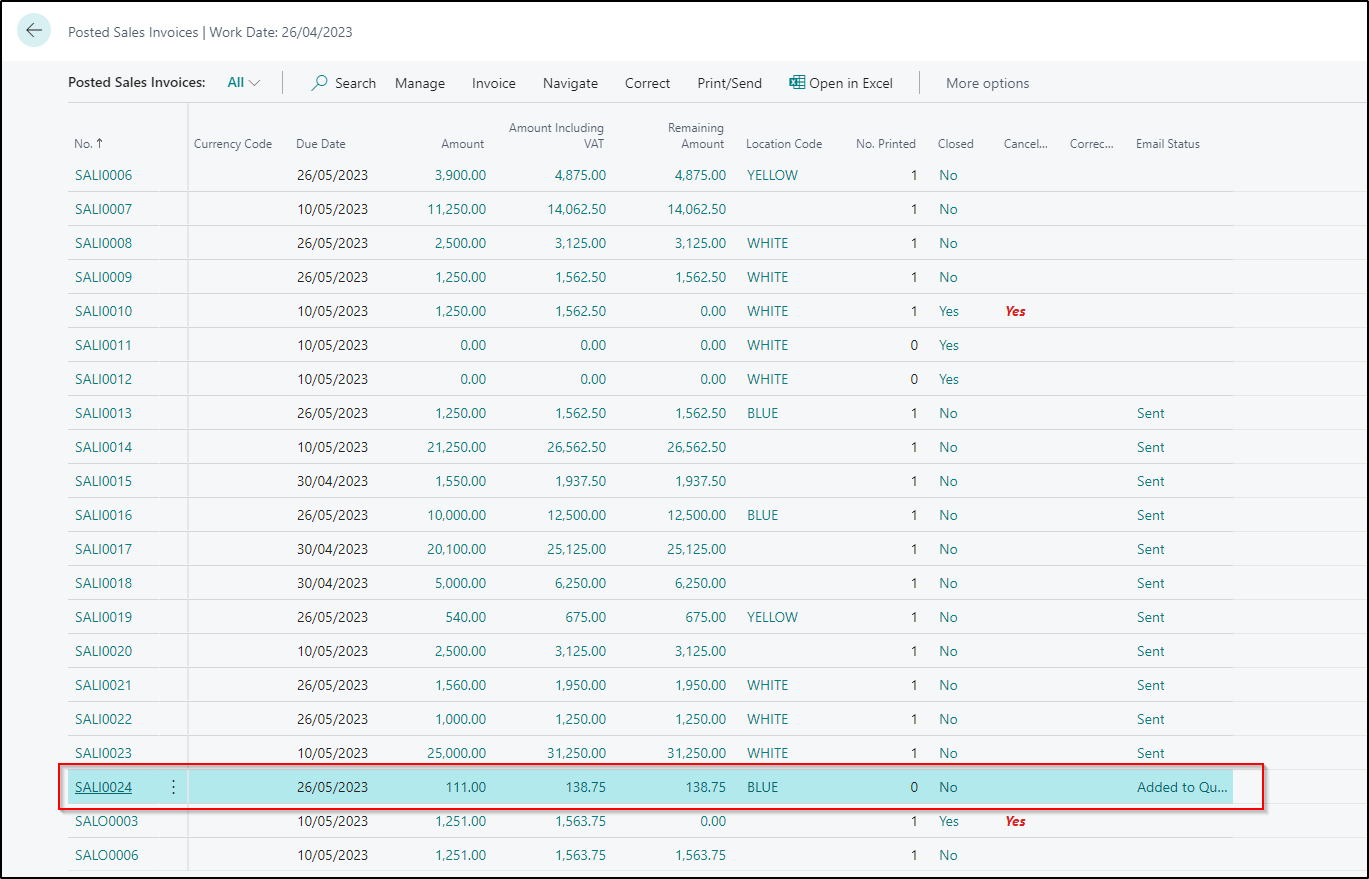Image resolution: width=1369 pixels, height=879 pixels.
Task: Open the row options menu for SALI0024
Action: point(173,787)
